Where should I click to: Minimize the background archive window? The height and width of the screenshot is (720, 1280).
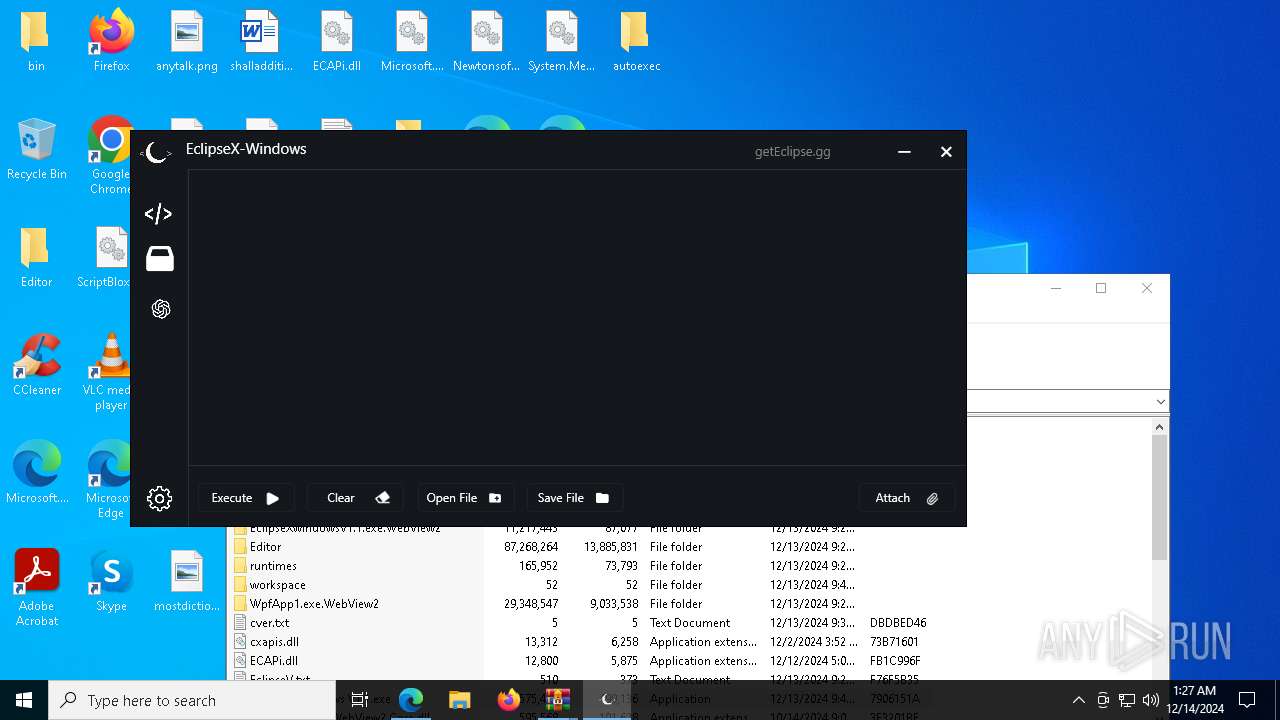pos(1055,288)
